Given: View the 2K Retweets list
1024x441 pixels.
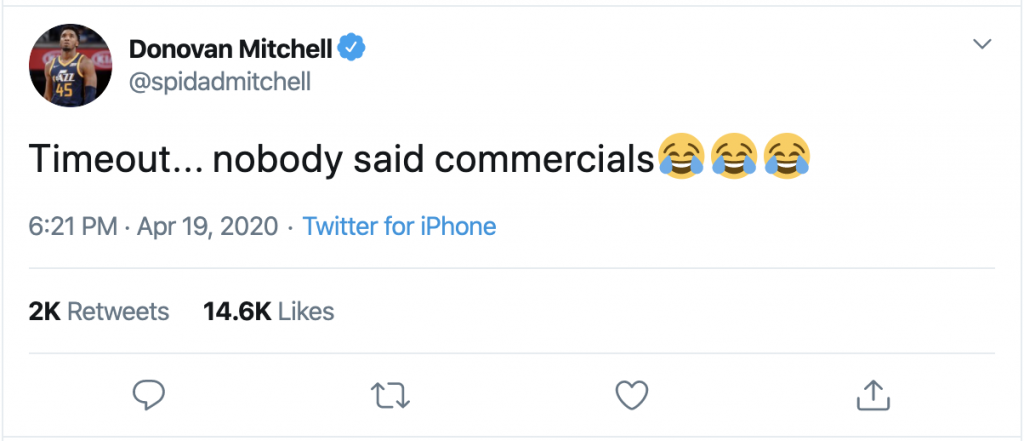Looking at the screenshot, I should (99, 311).
